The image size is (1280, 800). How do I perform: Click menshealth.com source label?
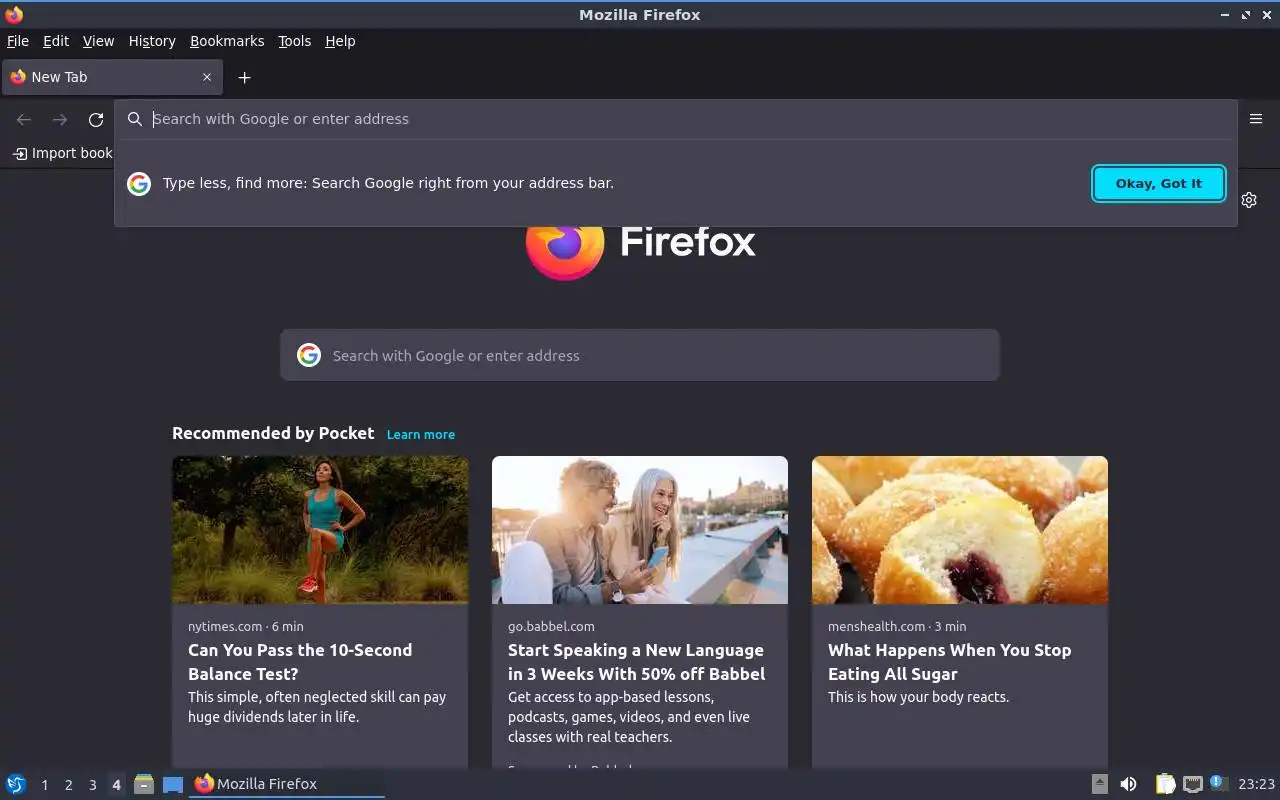[x=877, y=626]
